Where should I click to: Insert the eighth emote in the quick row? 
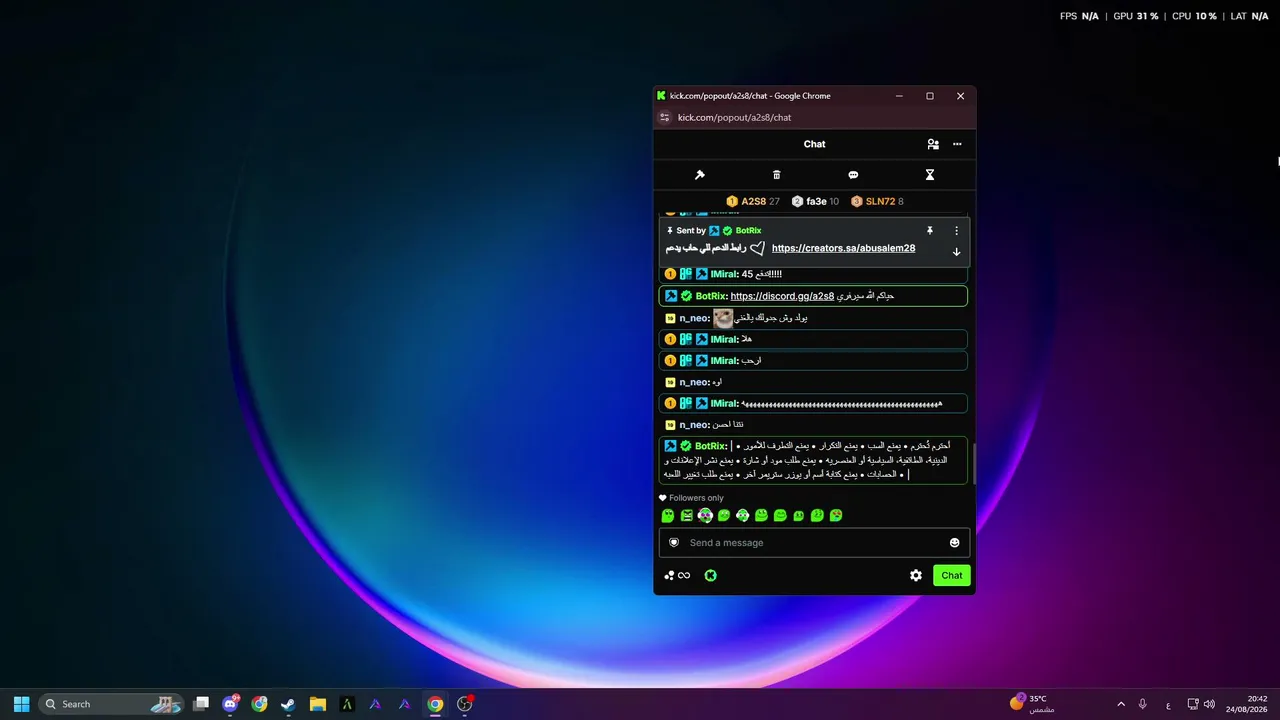click(x=798, y=516)
